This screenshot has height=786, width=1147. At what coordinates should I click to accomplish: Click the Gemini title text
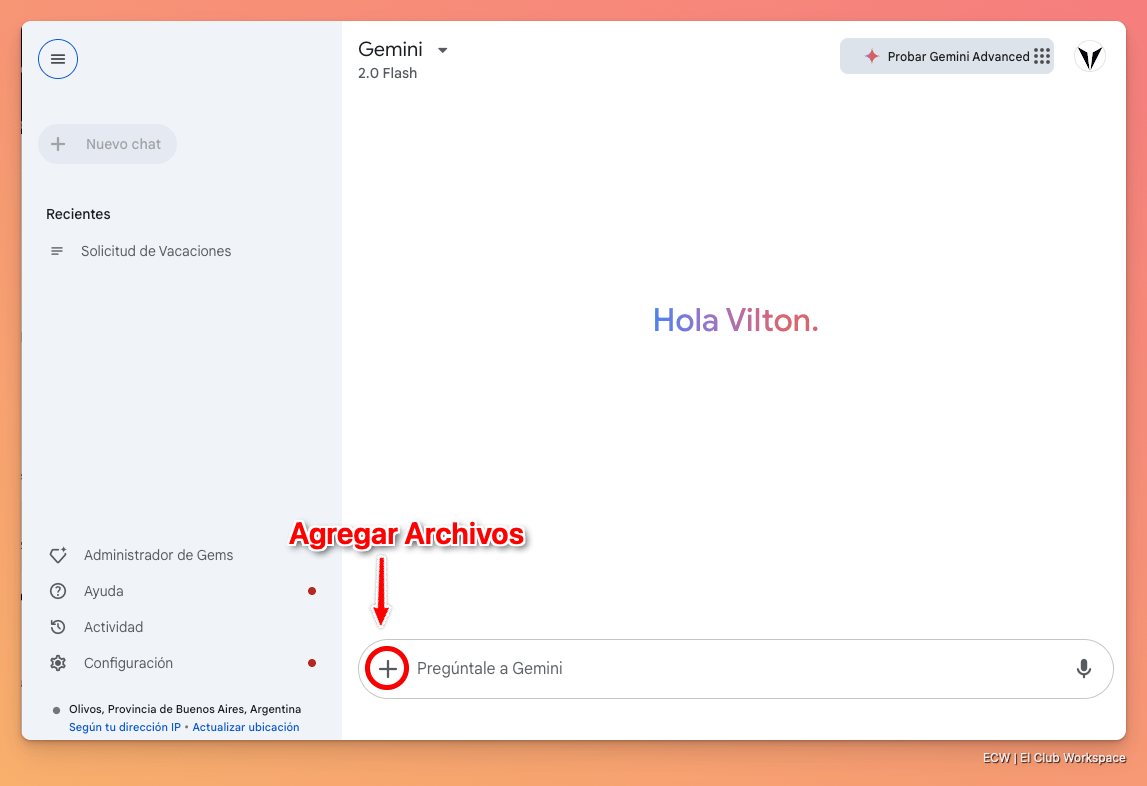click(x=390, y=49)
